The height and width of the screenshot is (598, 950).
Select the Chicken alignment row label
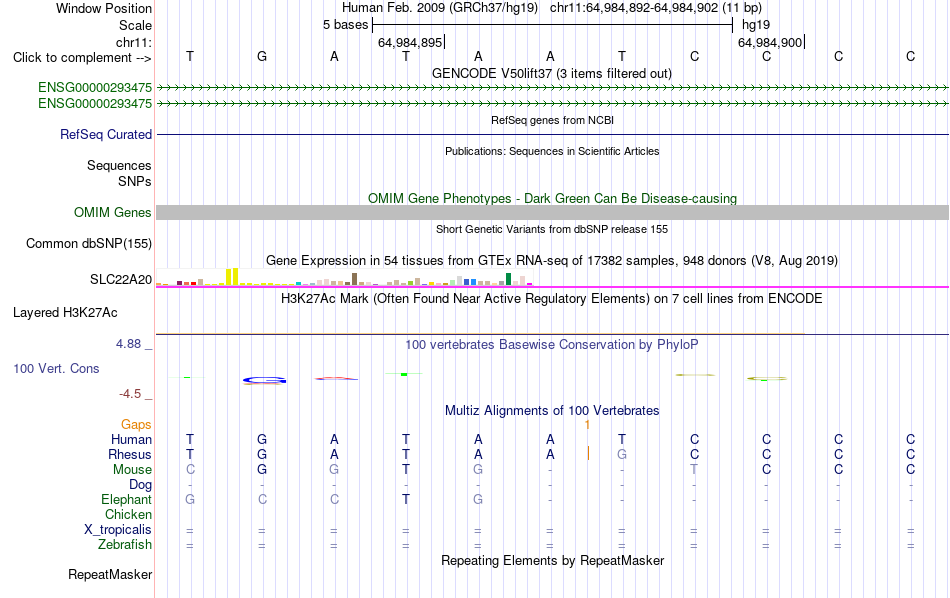pyautogui.click(x=128, y=514)
